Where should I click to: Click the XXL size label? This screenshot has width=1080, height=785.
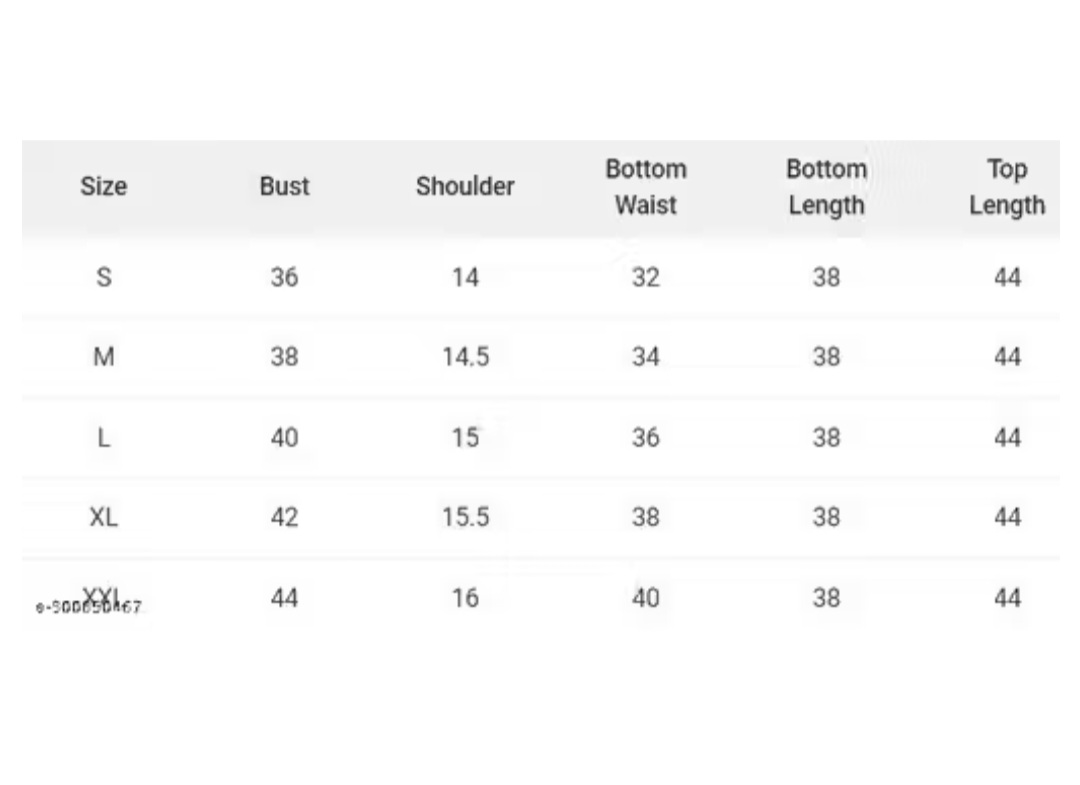103,594
